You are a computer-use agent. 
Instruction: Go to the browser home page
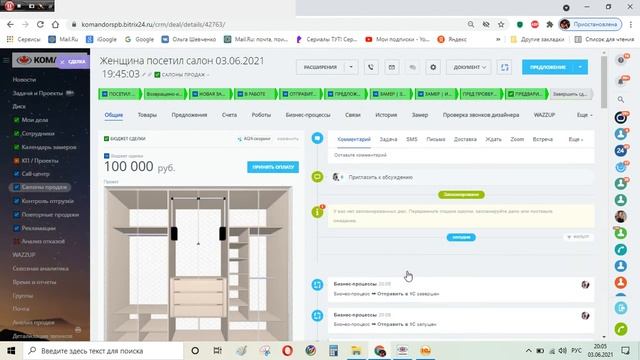point(55,24)
